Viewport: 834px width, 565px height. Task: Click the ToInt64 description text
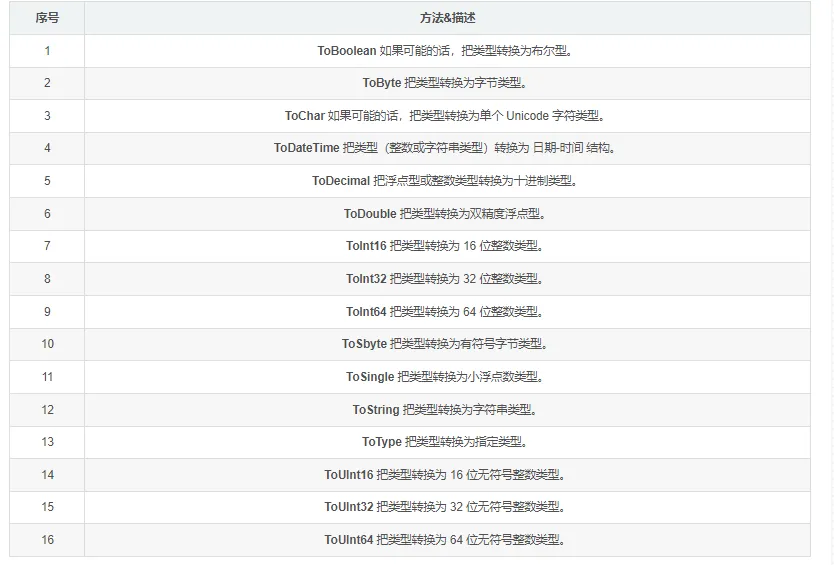445,312
